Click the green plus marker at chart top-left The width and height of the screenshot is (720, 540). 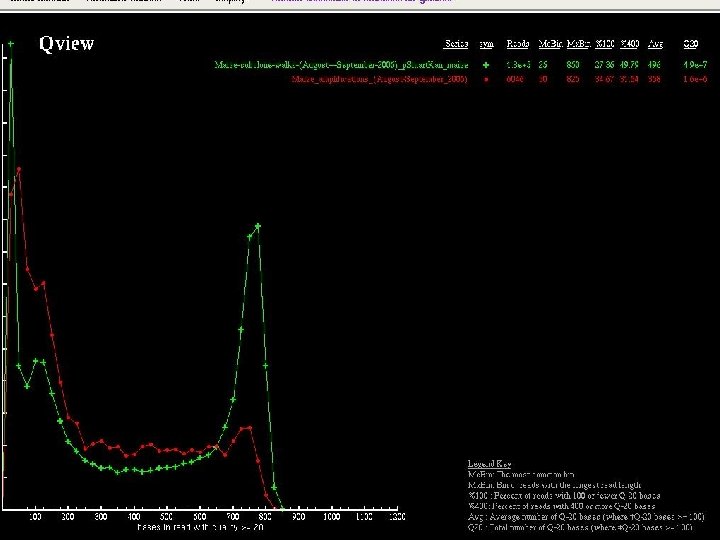(10, 44)
